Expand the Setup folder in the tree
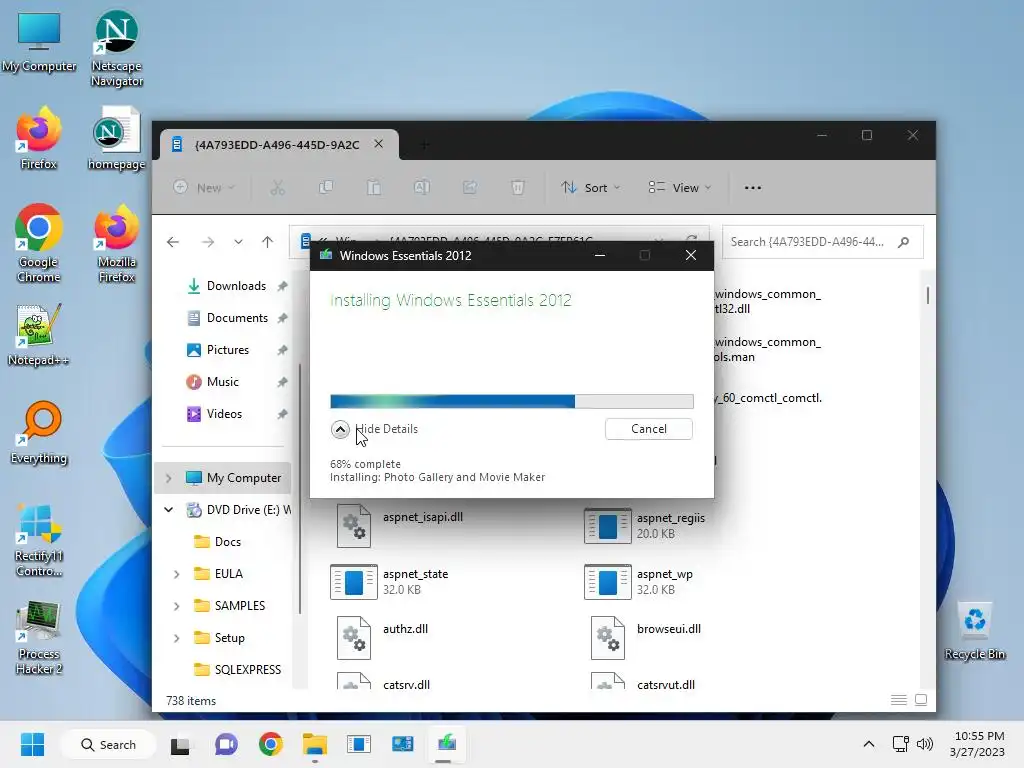The image size is (1024, 768). [x=176, y=638]
